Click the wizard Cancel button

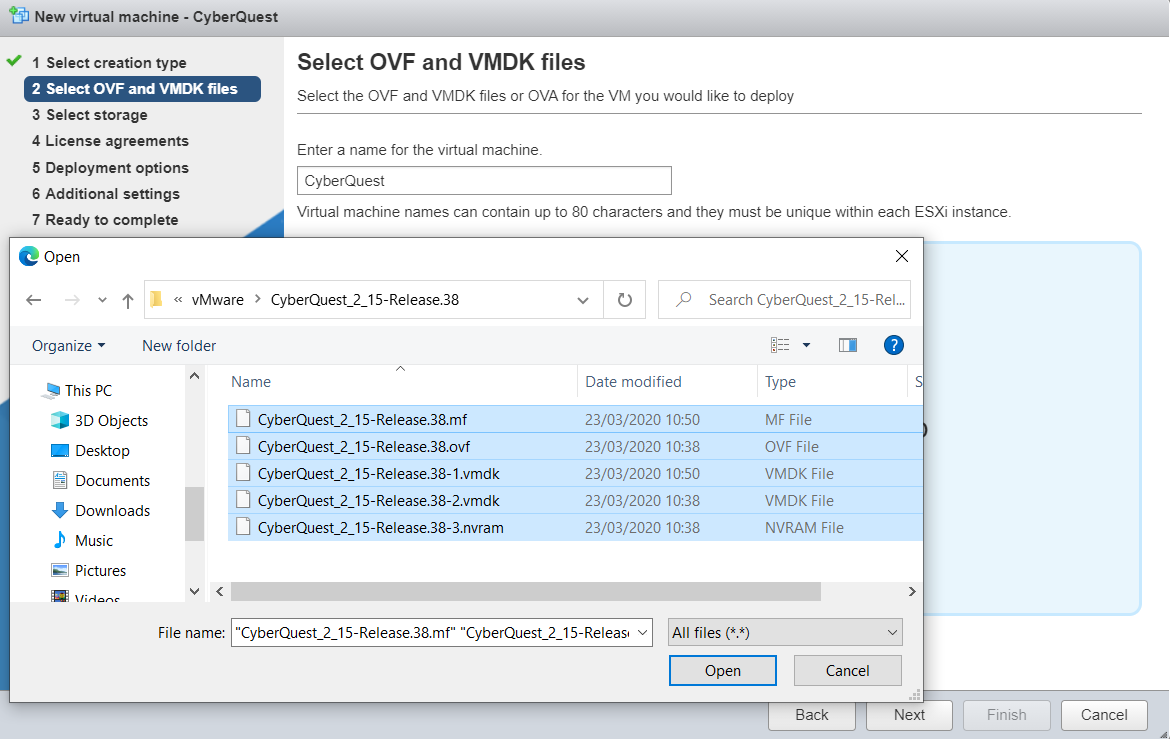[x=1104, y=715]
